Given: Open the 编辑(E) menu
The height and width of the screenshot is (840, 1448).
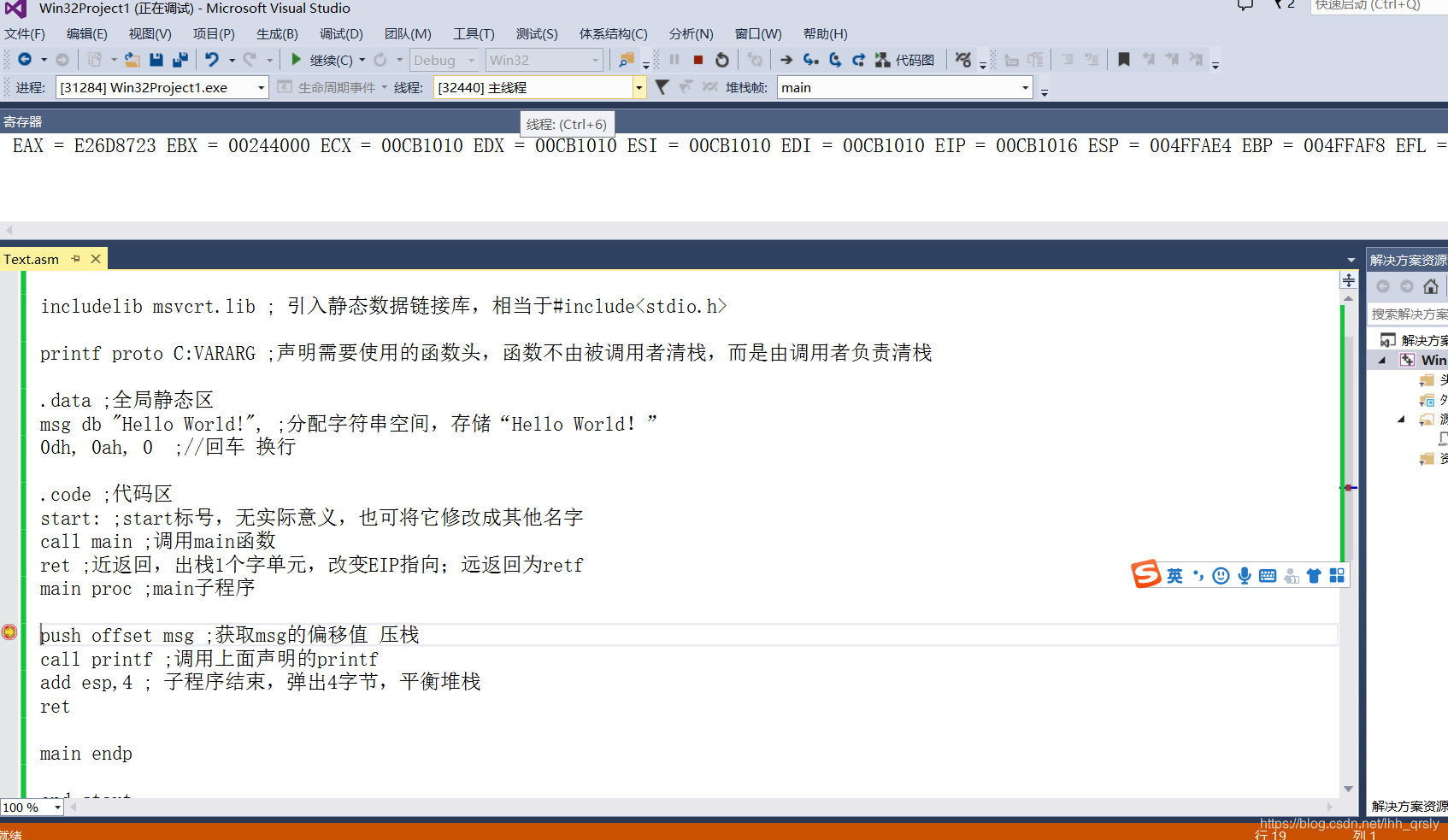Looking at the screenshot, I should tap(87, 34).
